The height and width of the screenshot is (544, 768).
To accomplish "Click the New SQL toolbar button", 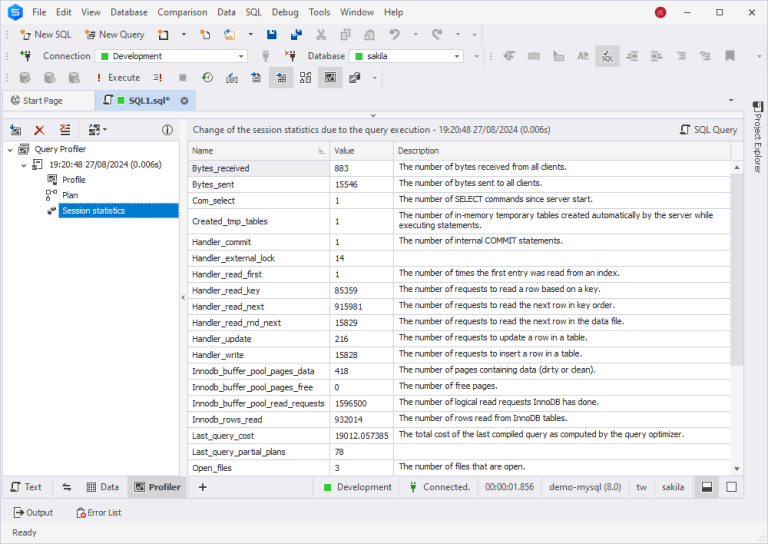I will coord(45,34).
